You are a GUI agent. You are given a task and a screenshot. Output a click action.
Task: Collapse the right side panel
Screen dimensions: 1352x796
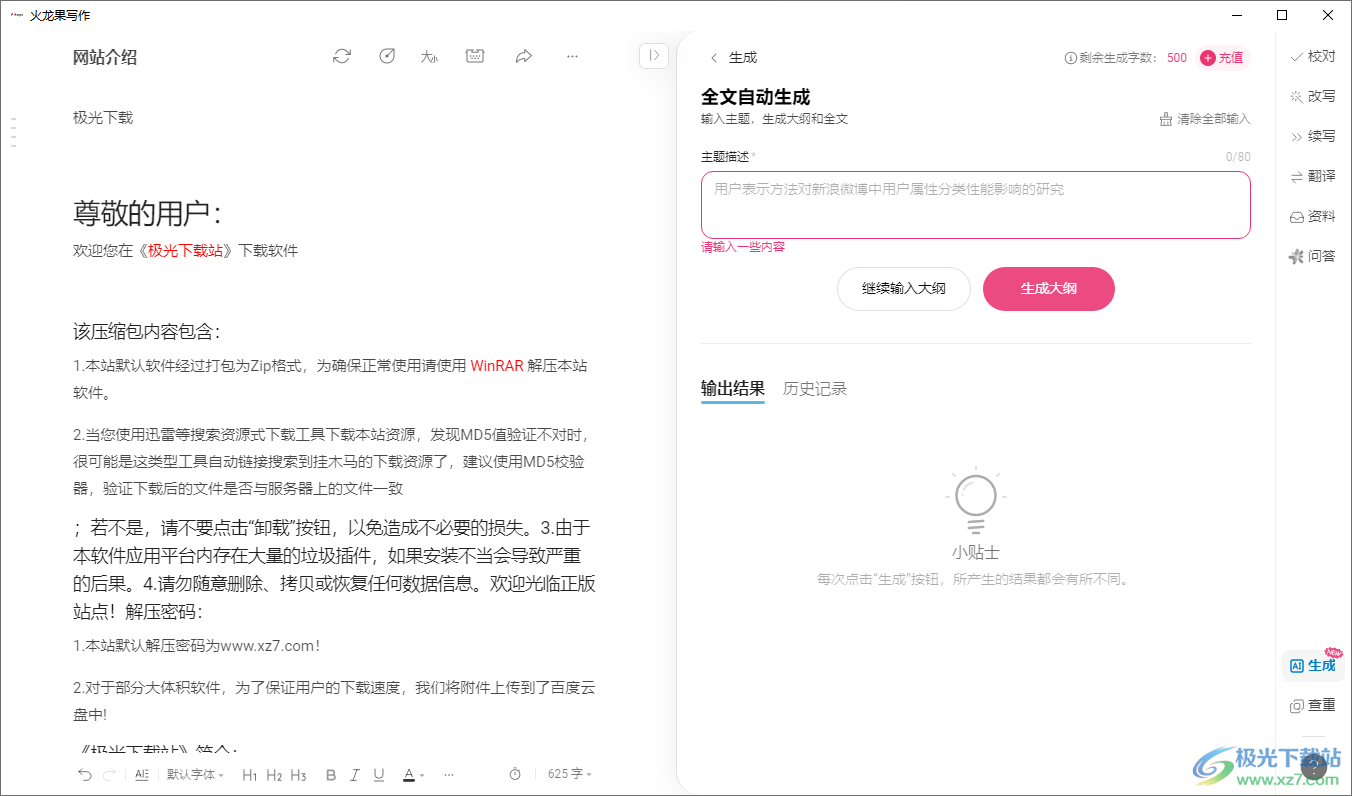tap(653, 56)
